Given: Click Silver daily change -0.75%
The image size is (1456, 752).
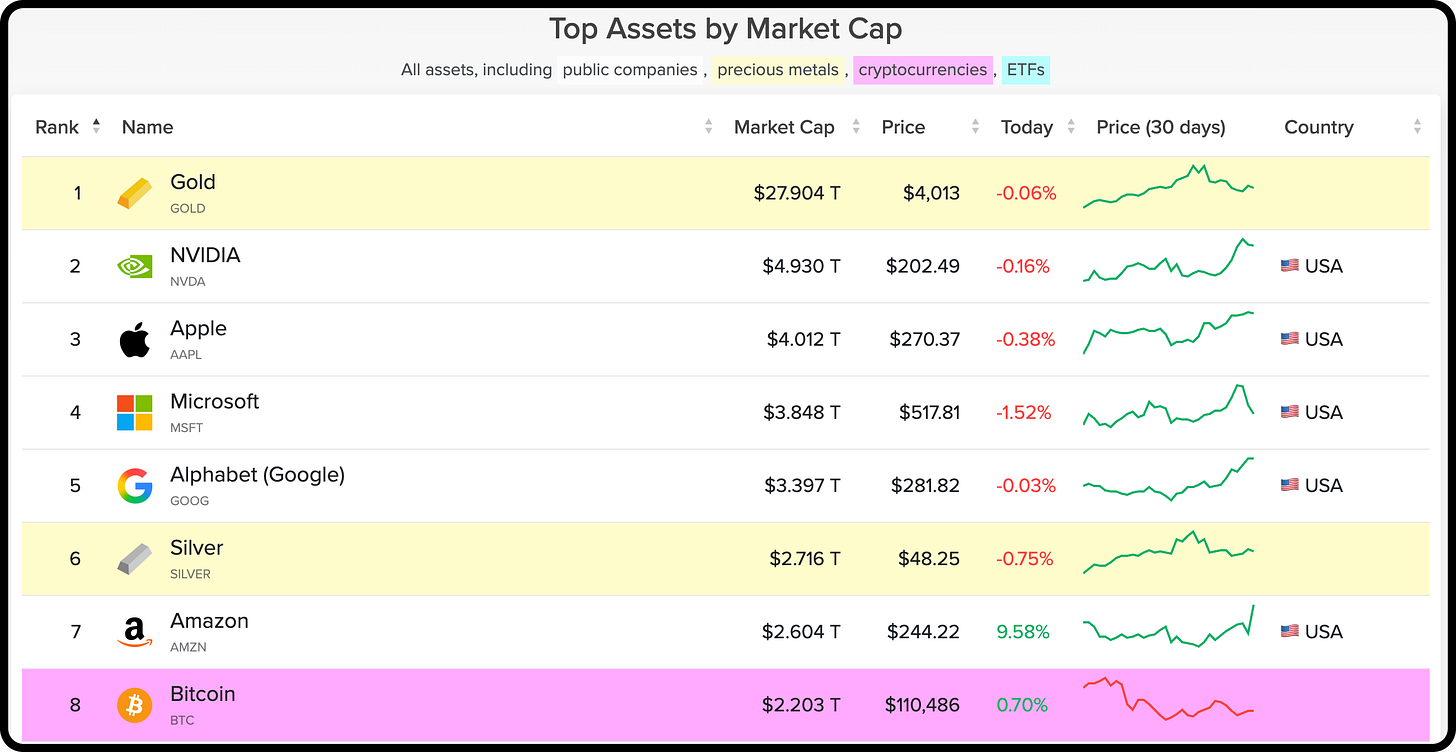Looking at the screenshot, I should pos(1026,558).
